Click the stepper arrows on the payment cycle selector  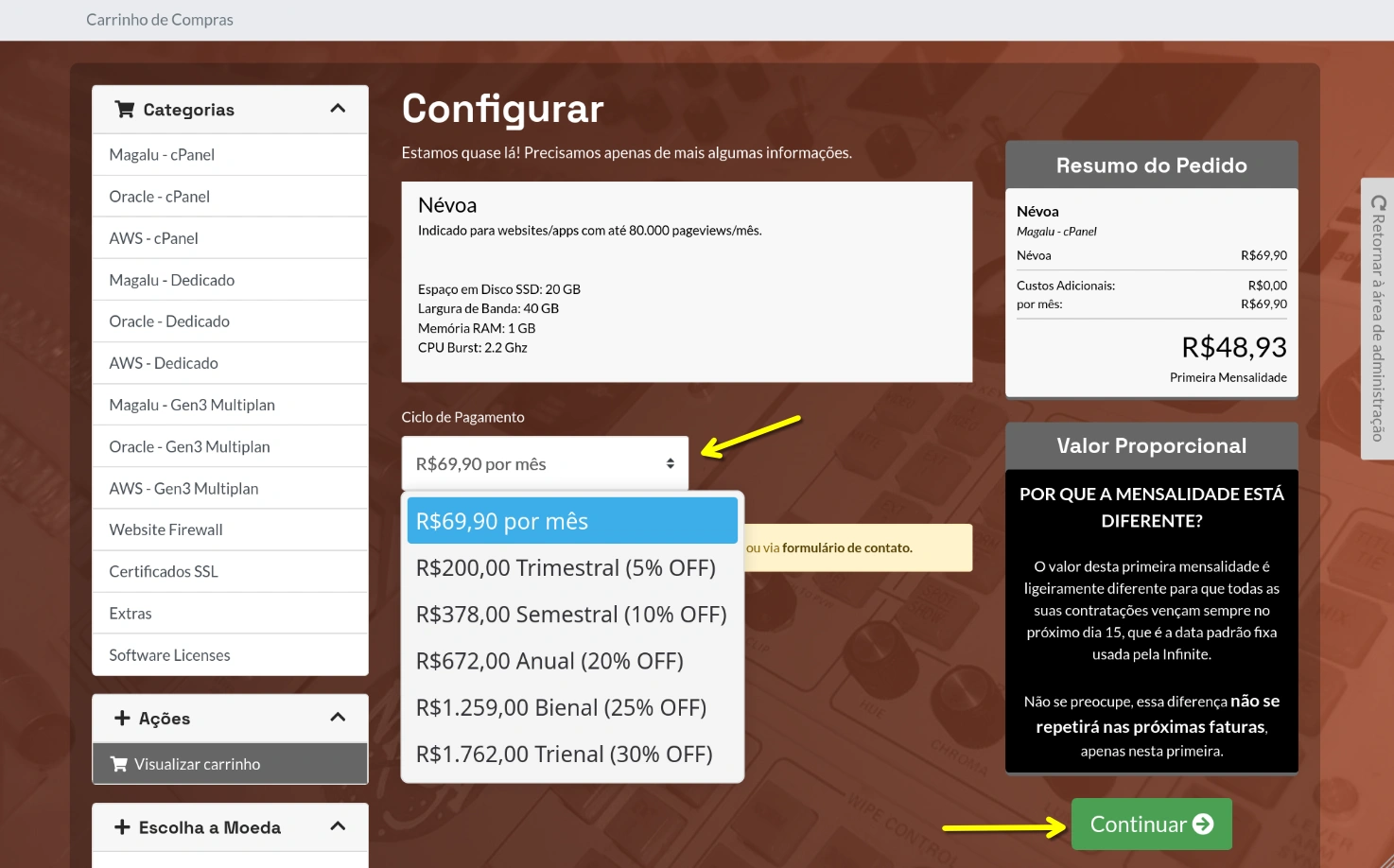coord(670,463)
